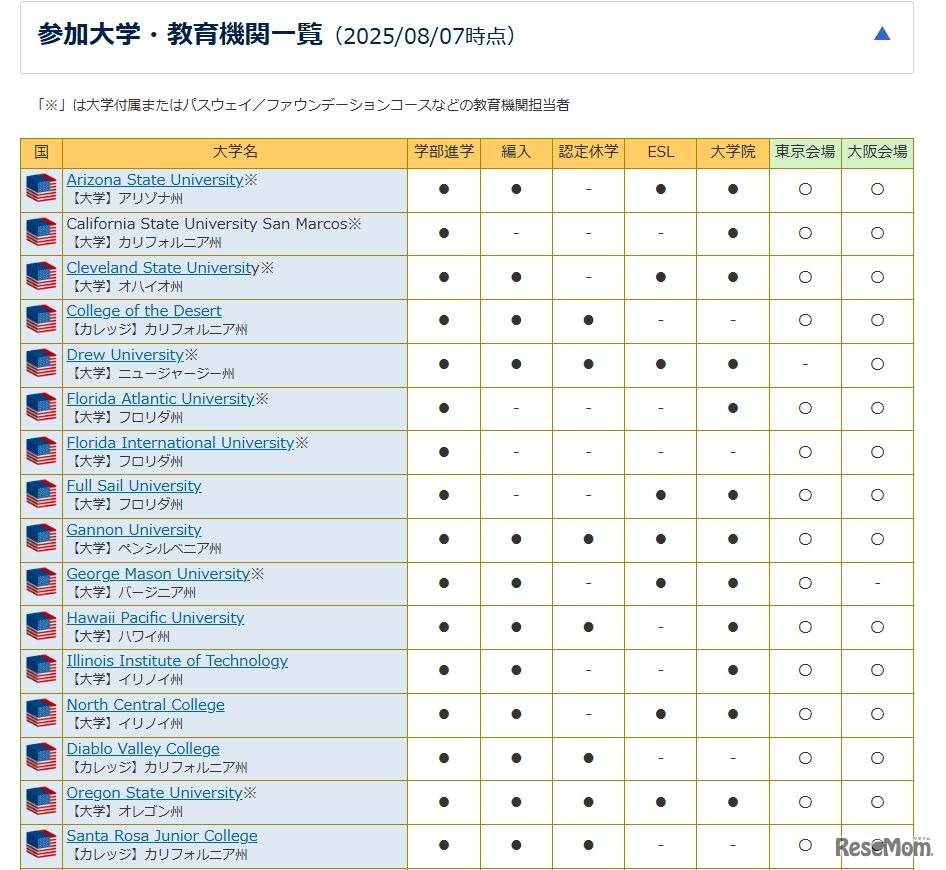Viewport: 946px width, 870px height.
Task: Click California State University San Marcos text
Action: [207, 224]
